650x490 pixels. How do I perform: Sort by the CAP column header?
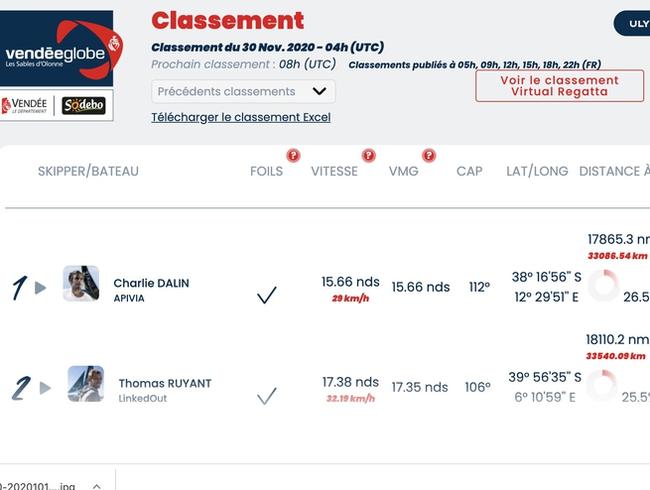pos(469,171)
